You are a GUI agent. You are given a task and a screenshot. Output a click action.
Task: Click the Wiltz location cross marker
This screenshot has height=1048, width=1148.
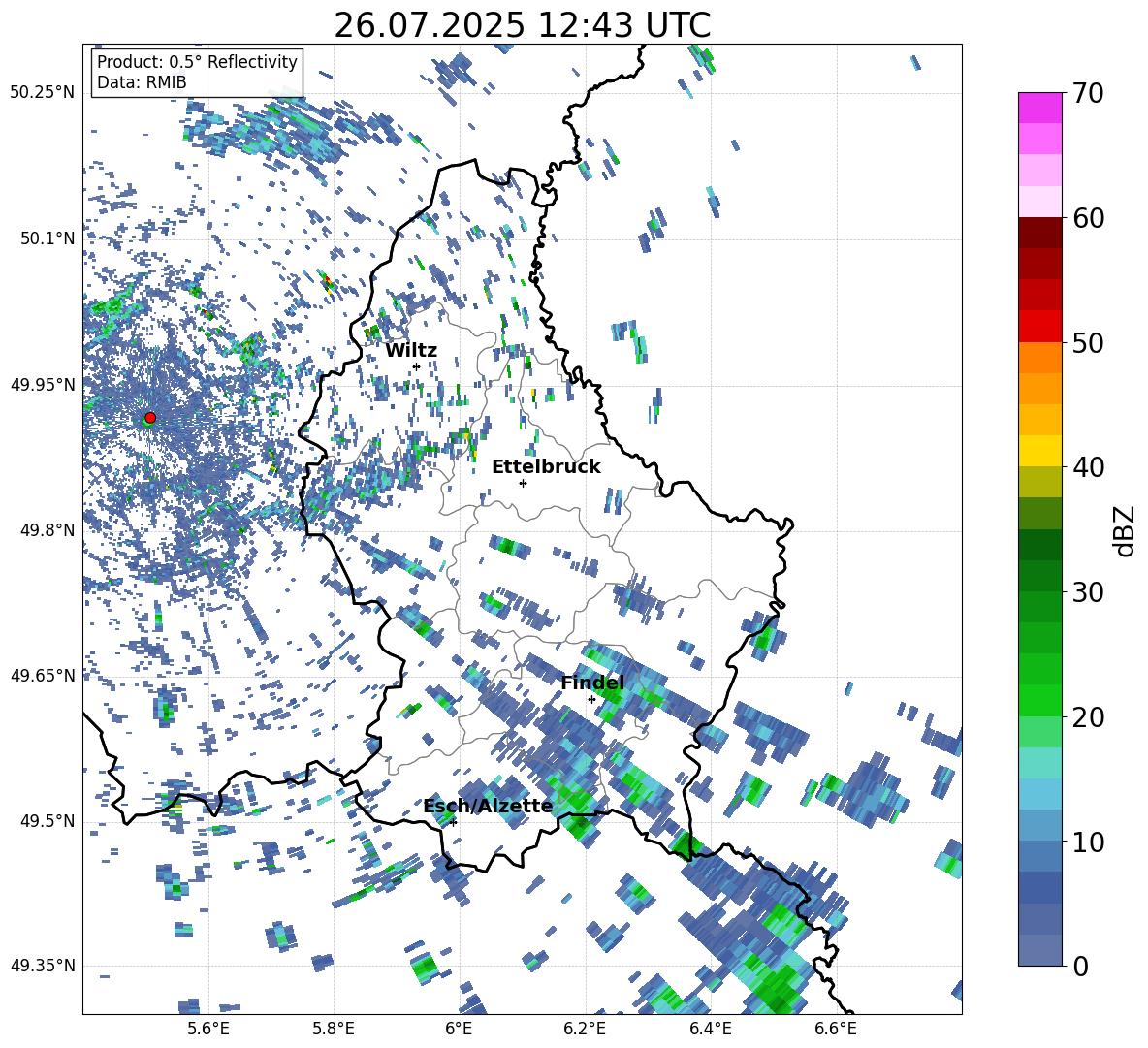[416, 366]
